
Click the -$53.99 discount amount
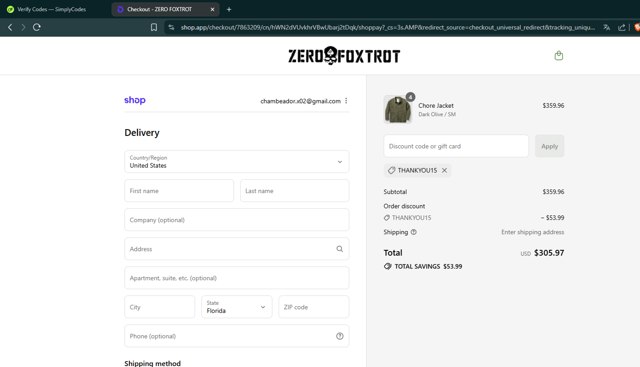pyautogui.click(x=553, y=218)
